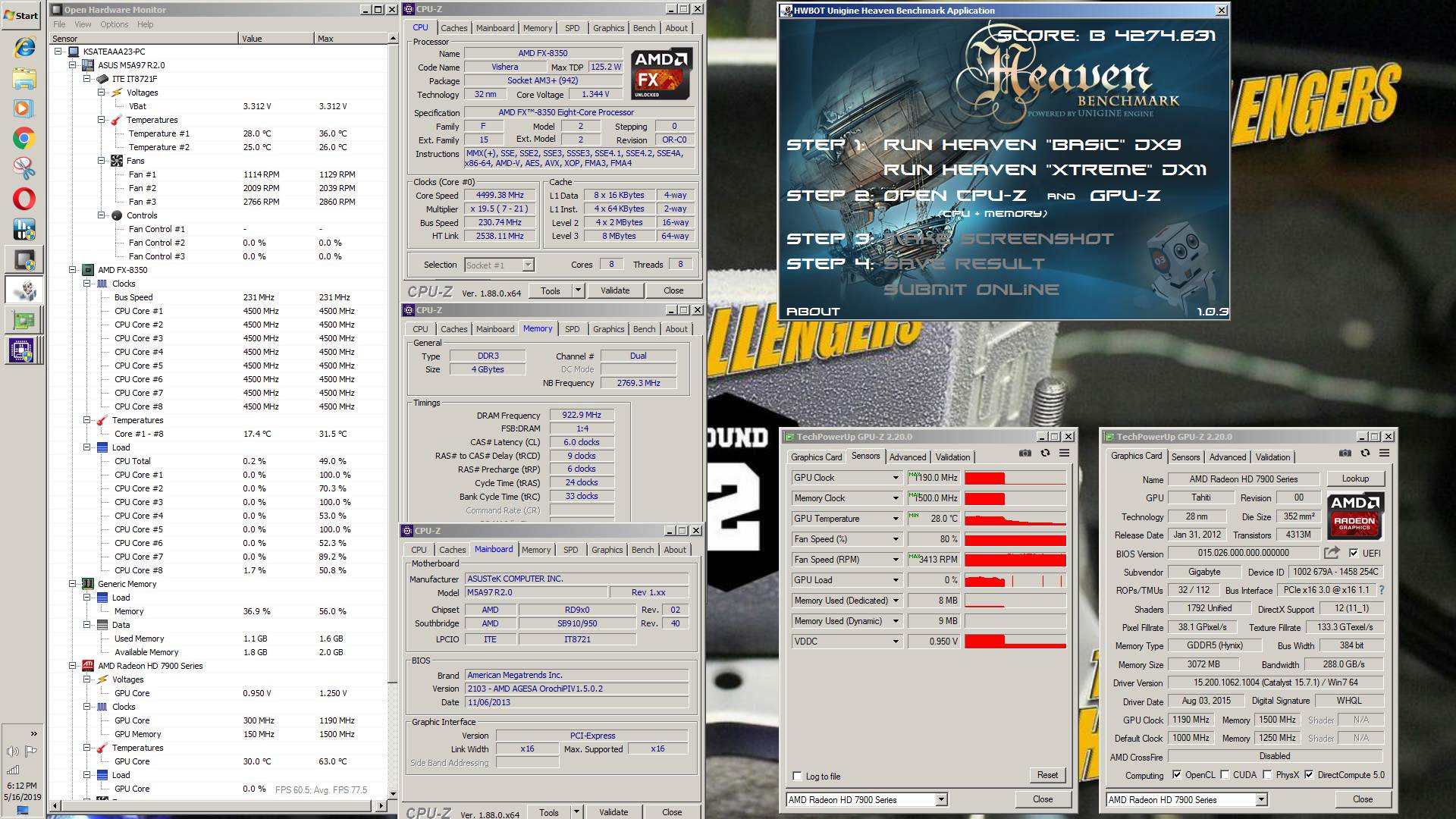Image resolution: width=1456 pixels, height=819 pixels.
Task: Click the Open Hardware Monitor taskbar icon
Action: pyautogui.click(x=24, y=259)
